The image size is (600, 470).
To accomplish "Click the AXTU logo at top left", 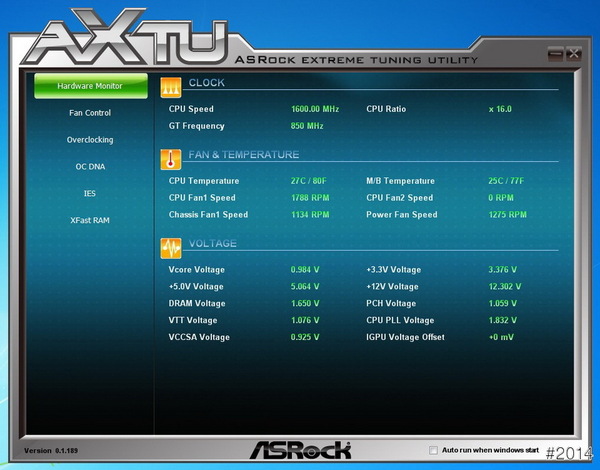I will click(120, 39).
